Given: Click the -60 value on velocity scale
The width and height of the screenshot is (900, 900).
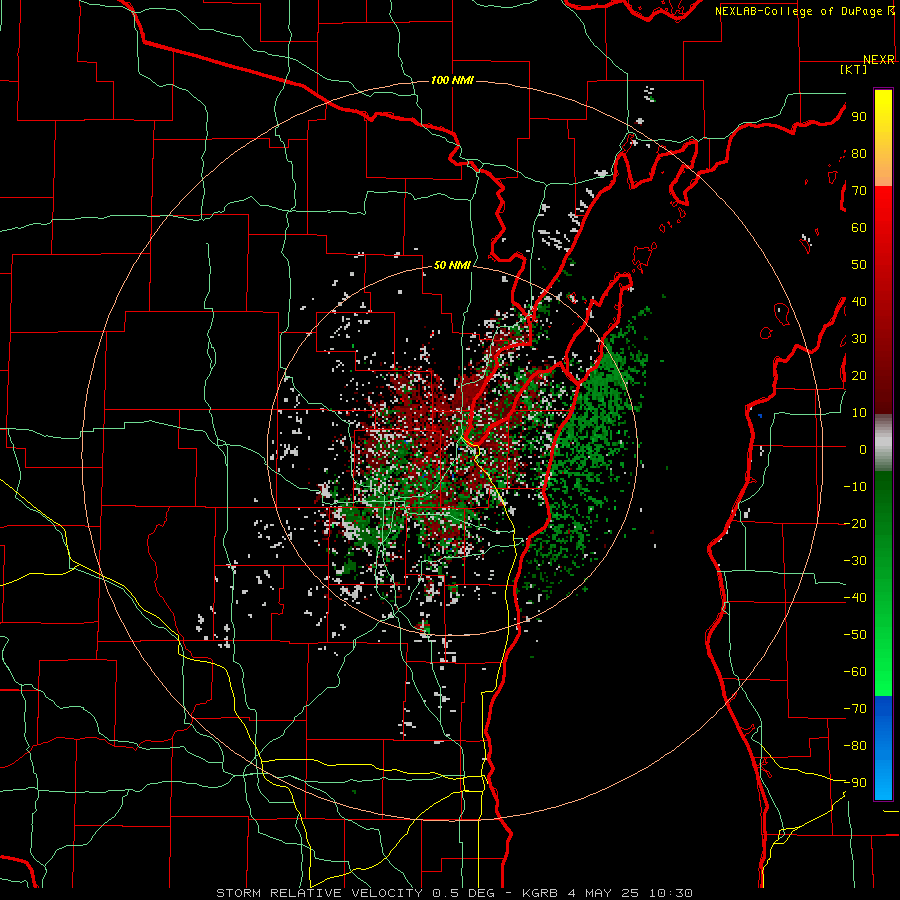Looking at the screenshot, I should [x=855, y=672].
